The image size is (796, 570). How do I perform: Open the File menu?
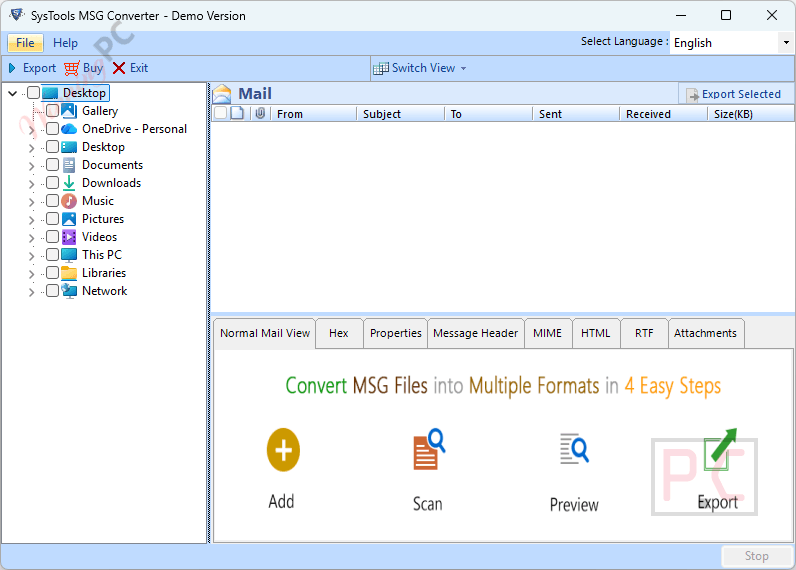(25, 43)
